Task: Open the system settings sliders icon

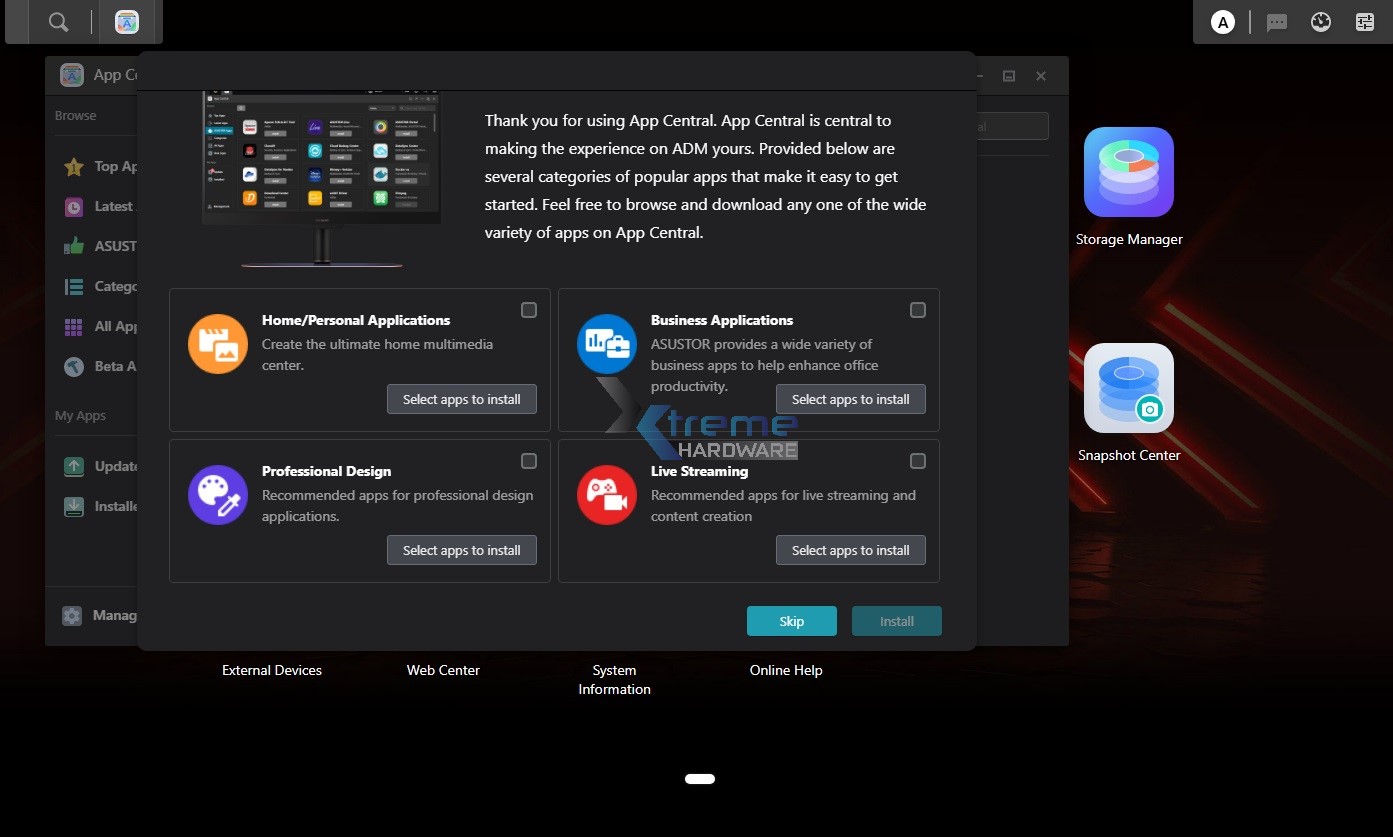Action: point(1365,22)
